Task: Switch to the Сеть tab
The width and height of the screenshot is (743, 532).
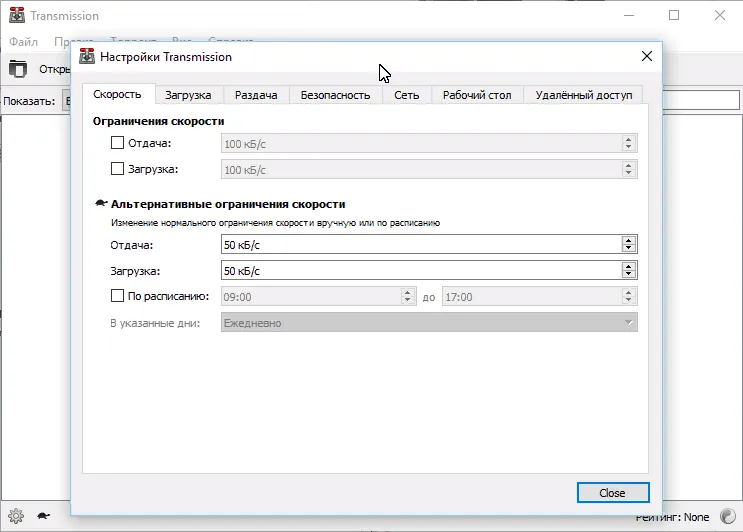Action: point(407,95)
